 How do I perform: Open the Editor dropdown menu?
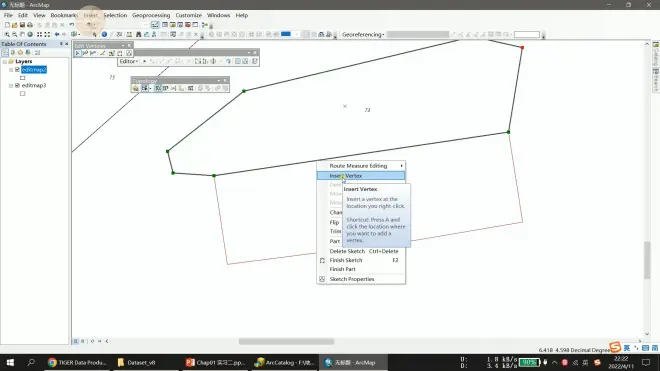(129, 61)
